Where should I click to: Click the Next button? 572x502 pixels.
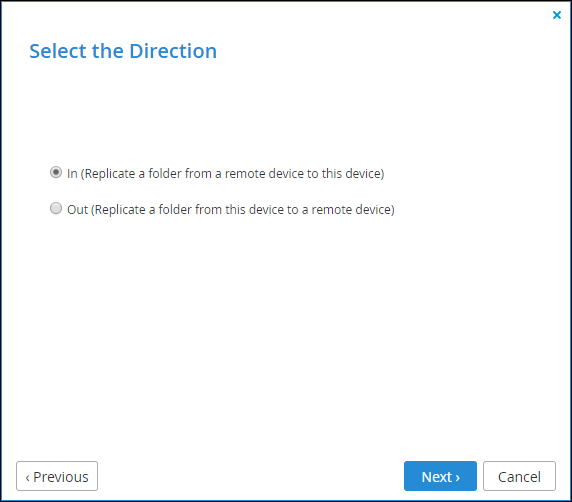click(440, 476)
